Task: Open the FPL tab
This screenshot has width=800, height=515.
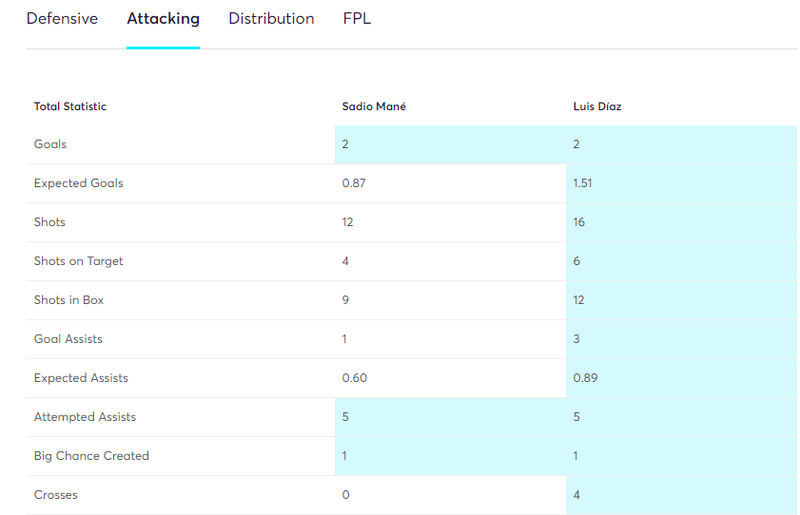Action: (357, 18)
